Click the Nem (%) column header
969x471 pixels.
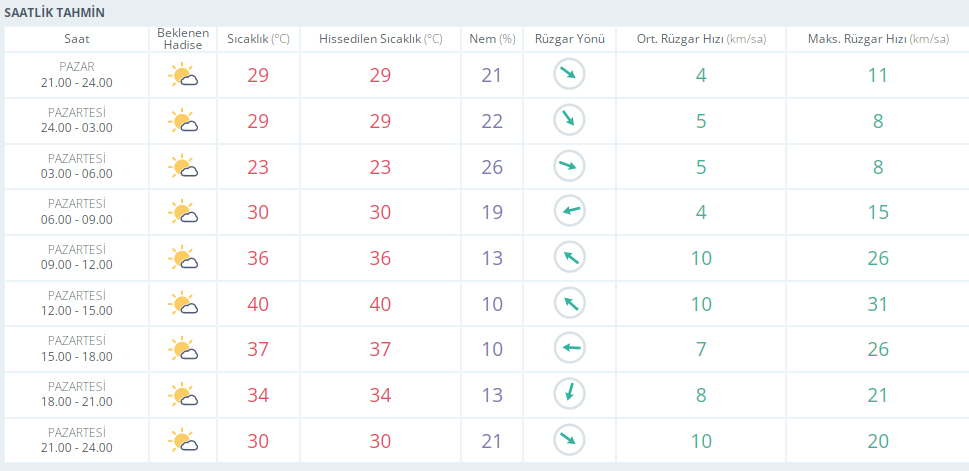click(492, 39)
